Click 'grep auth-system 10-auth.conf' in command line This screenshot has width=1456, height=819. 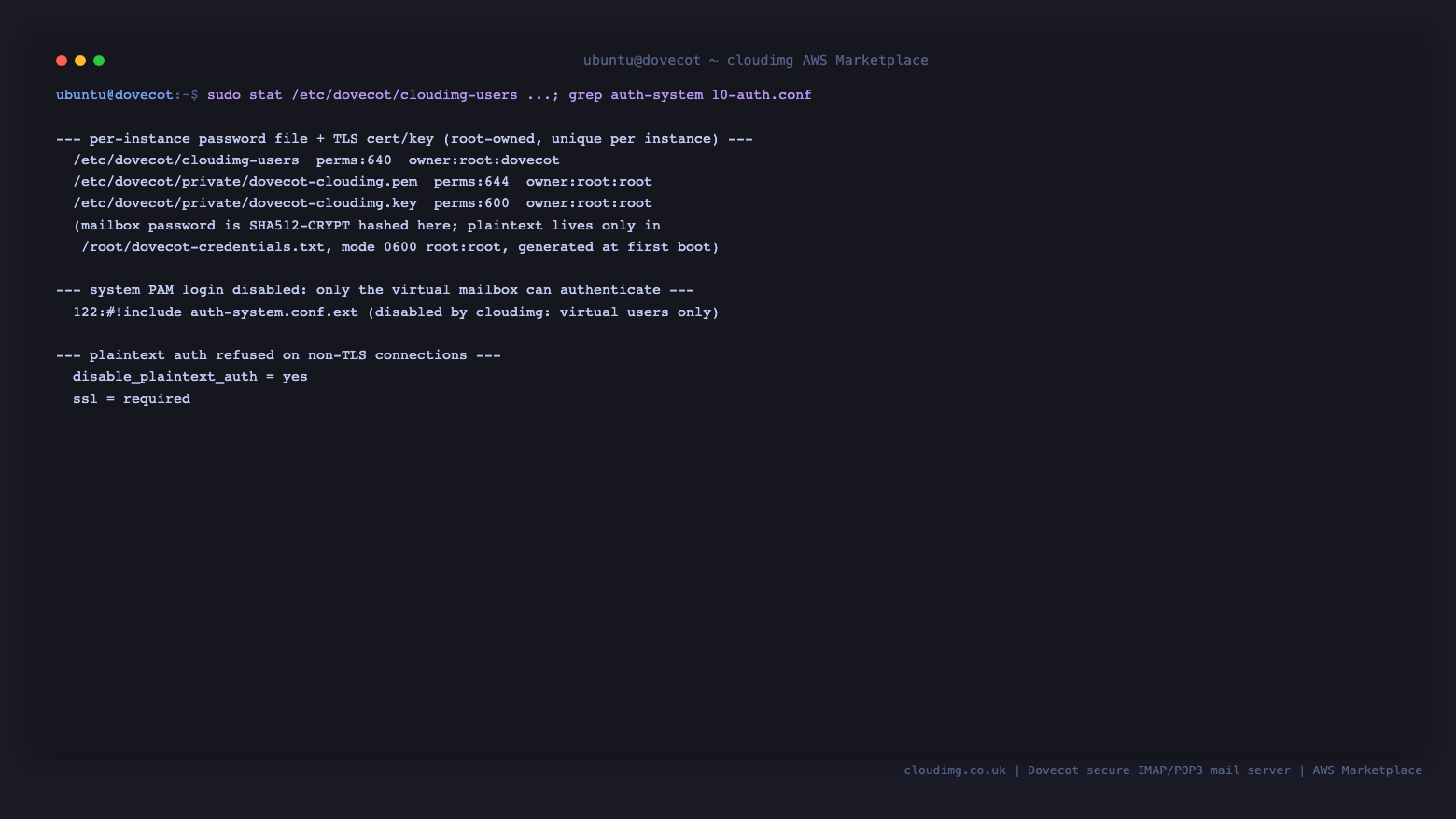(x=690, y=95)
